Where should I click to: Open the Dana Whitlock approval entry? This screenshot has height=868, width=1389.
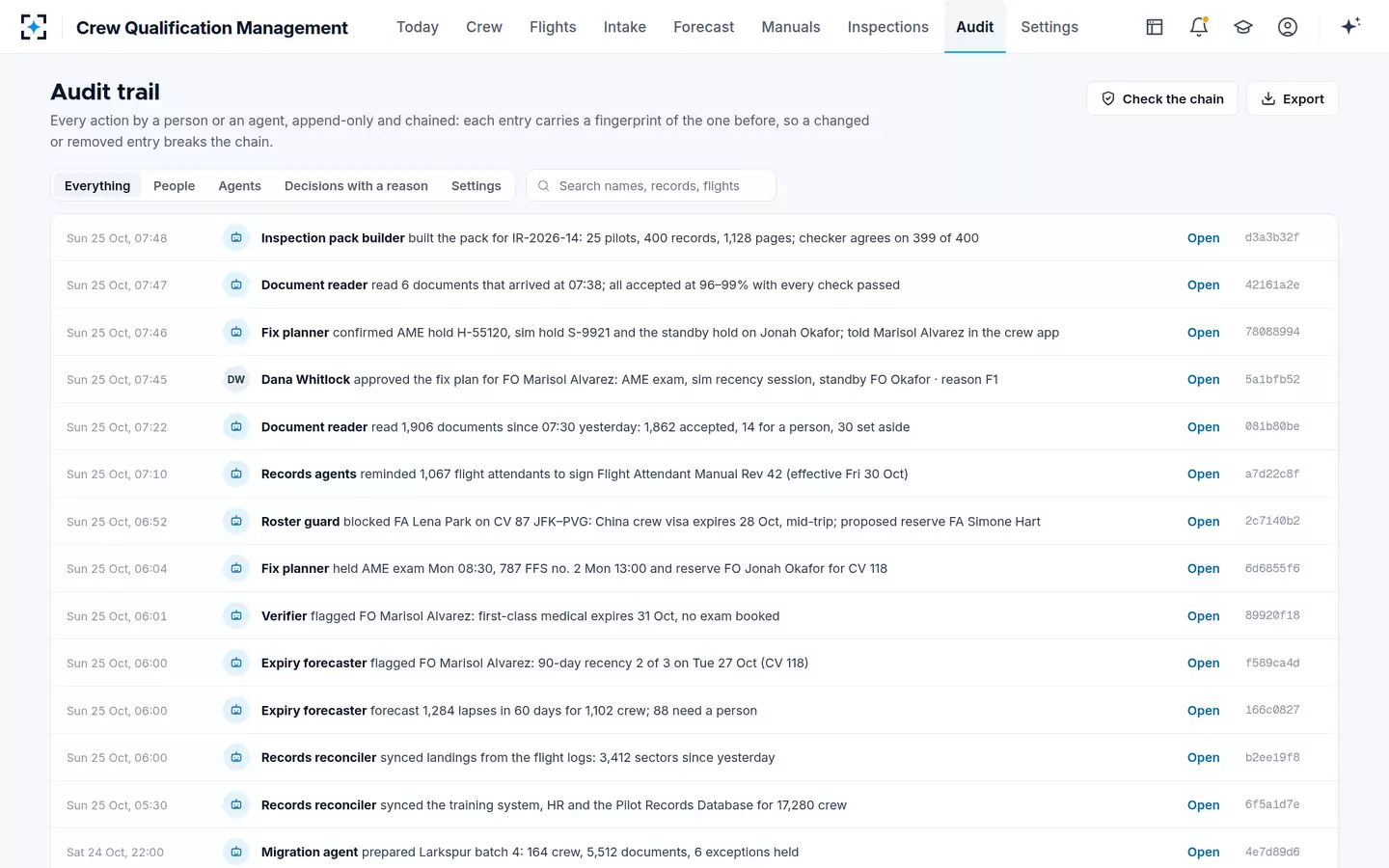(x=1204, y=379)
